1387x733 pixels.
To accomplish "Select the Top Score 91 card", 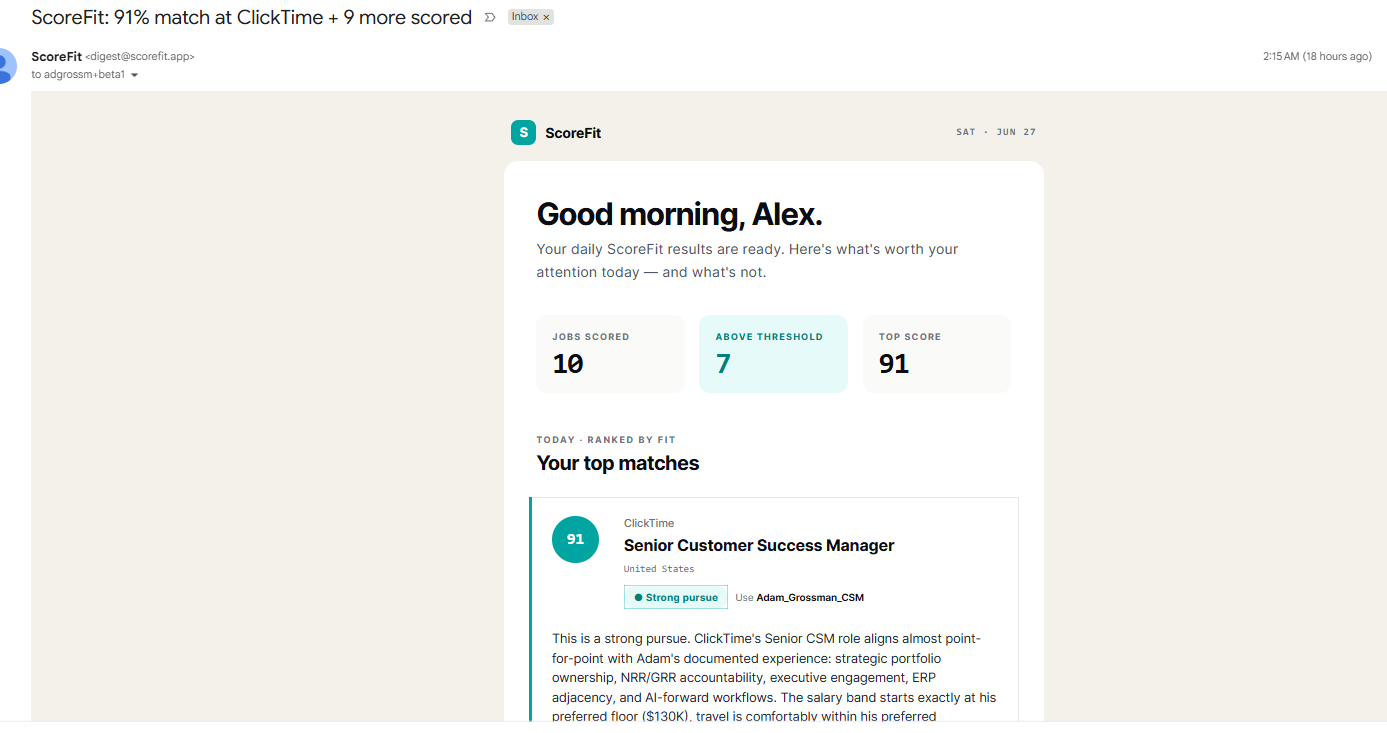I will [x=937, y=354].
